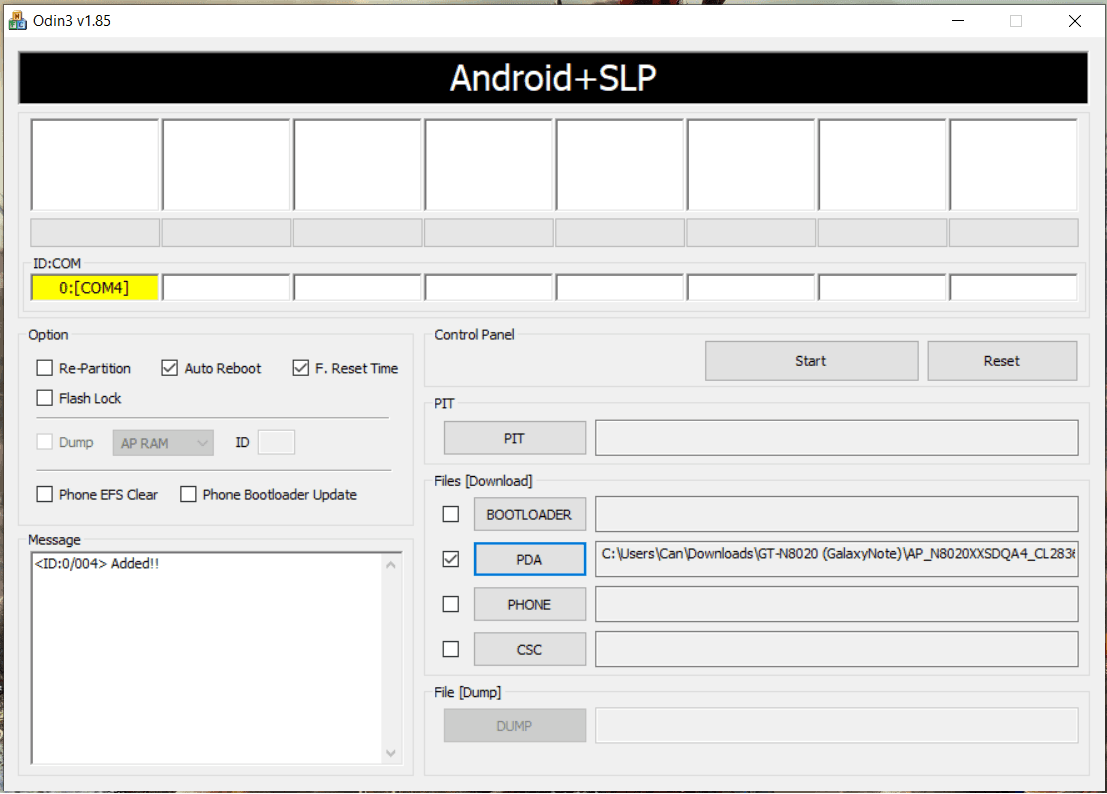Click the Reset button
Screen dimensions: 1107x794
[x=1002, y=361]
